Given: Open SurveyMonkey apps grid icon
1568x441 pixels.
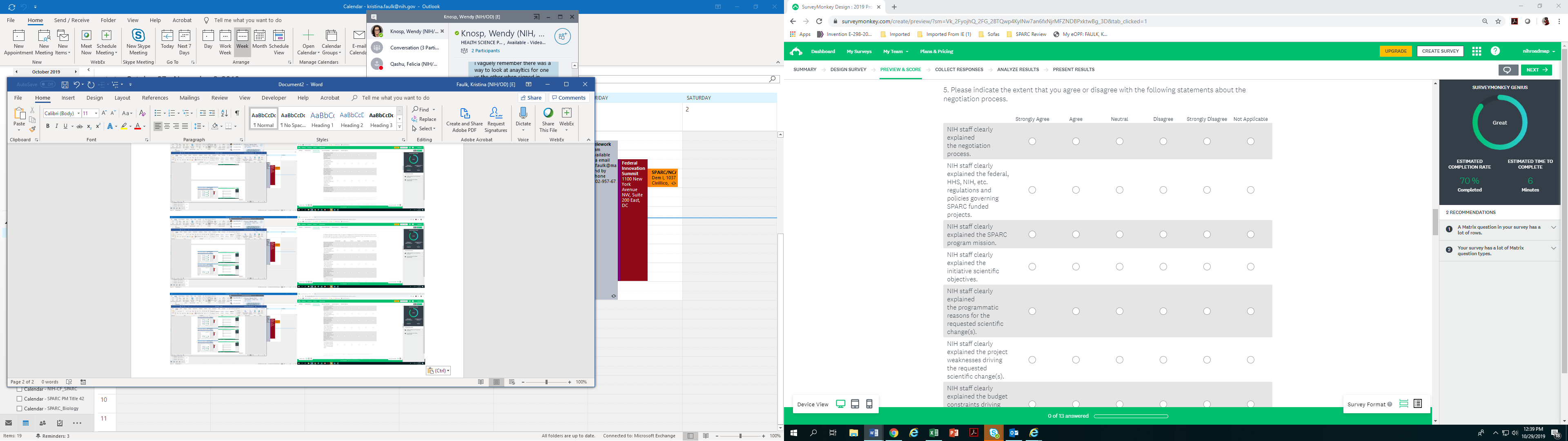Looking at the screenshot, I should click(1476, 51).
